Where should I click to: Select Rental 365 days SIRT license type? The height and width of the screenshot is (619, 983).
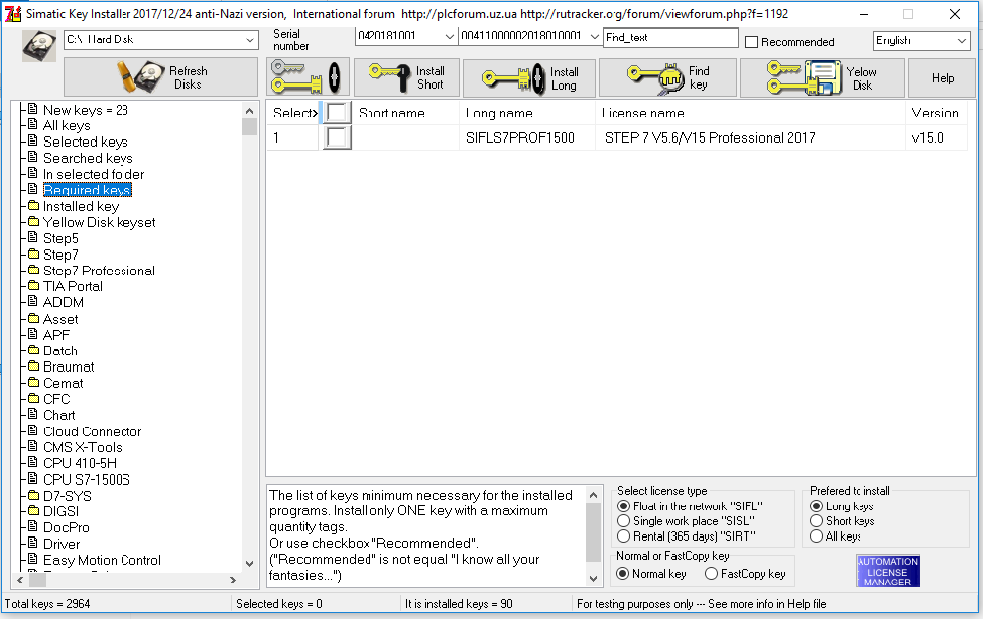(x=623, y=536)
